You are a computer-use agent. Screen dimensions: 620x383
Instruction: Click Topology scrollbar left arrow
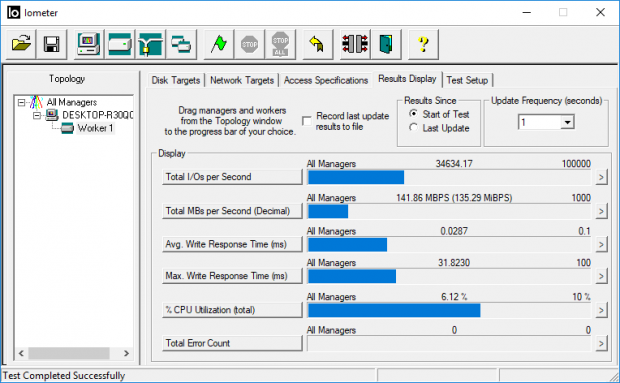[x=21, y=353]
